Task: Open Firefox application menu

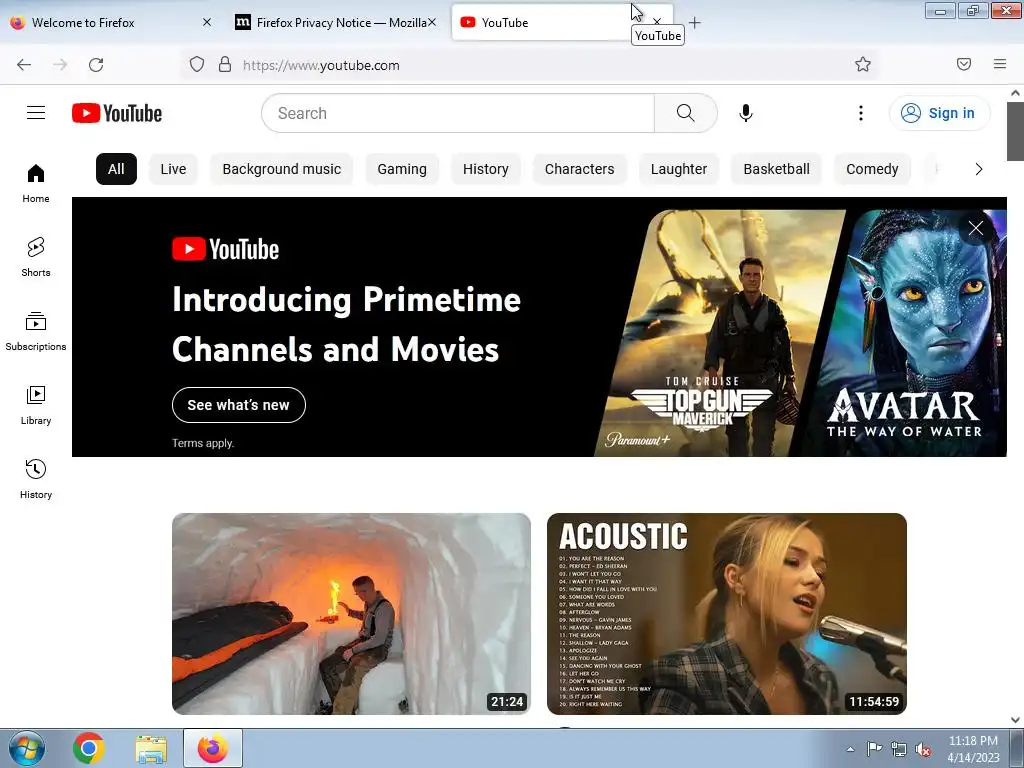Action: (x=1000, y=64)
